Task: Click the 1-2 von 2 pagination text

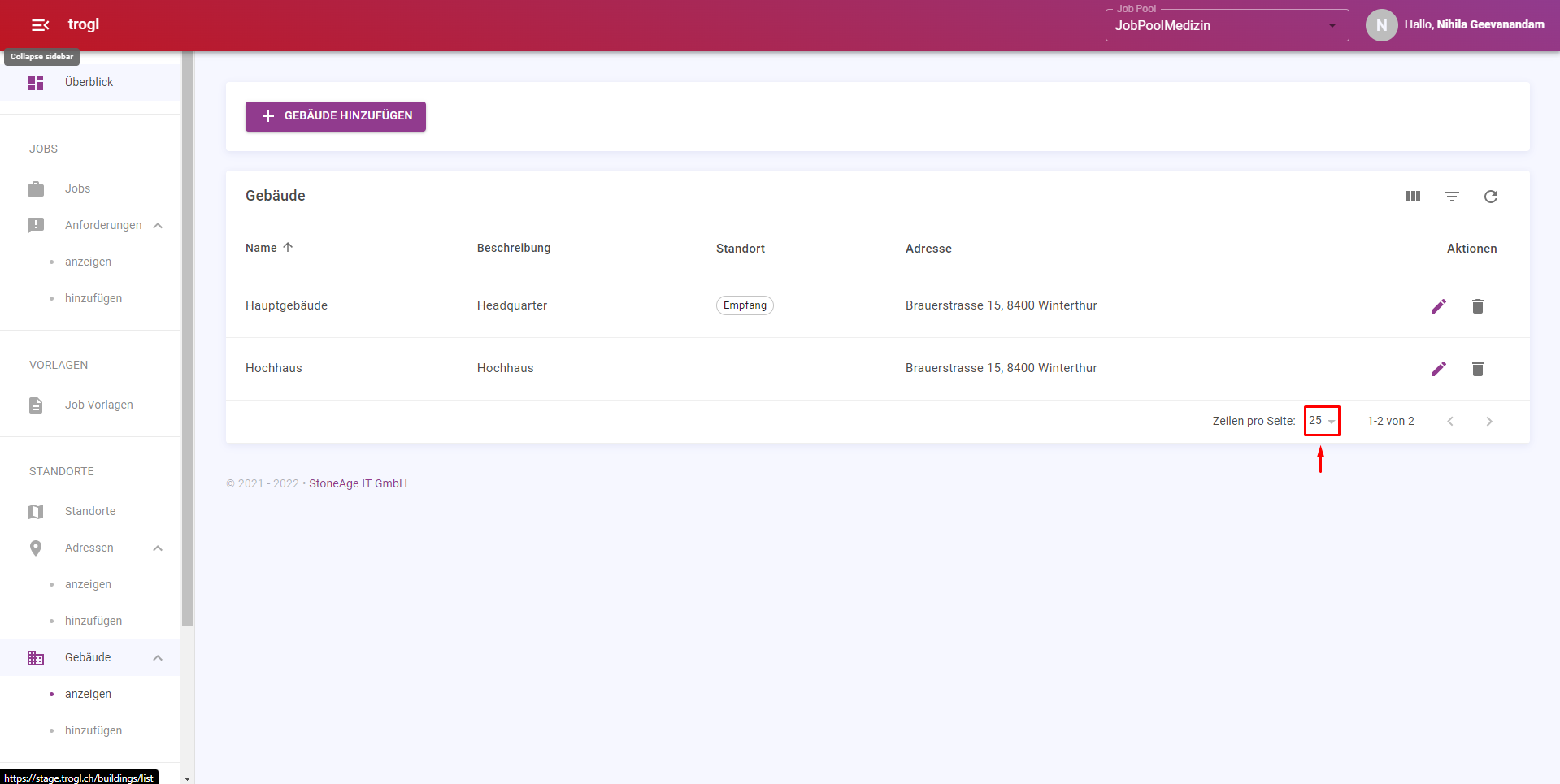Action: (x=1391, y=421)
